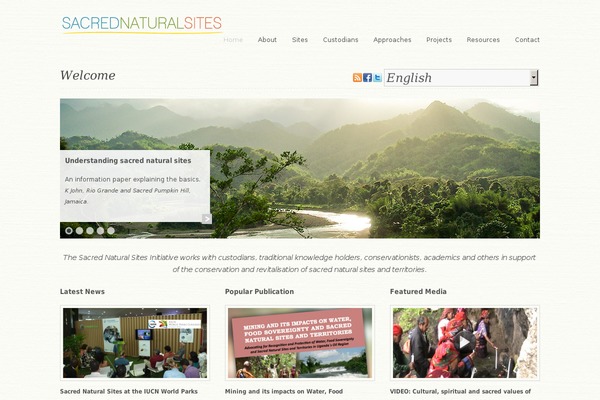The image size is (600, 400).
Task: Select the fifth slideshow dot
Action: (111, 230)
